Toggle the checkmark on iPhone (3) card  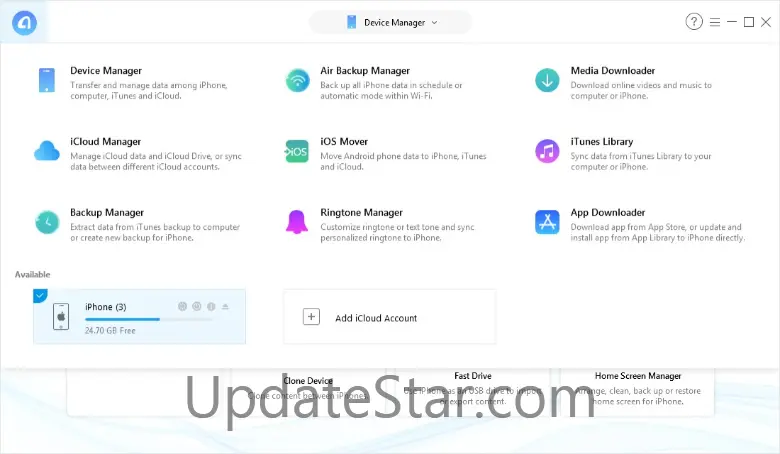pyautogui.click(x=40, y=295)
